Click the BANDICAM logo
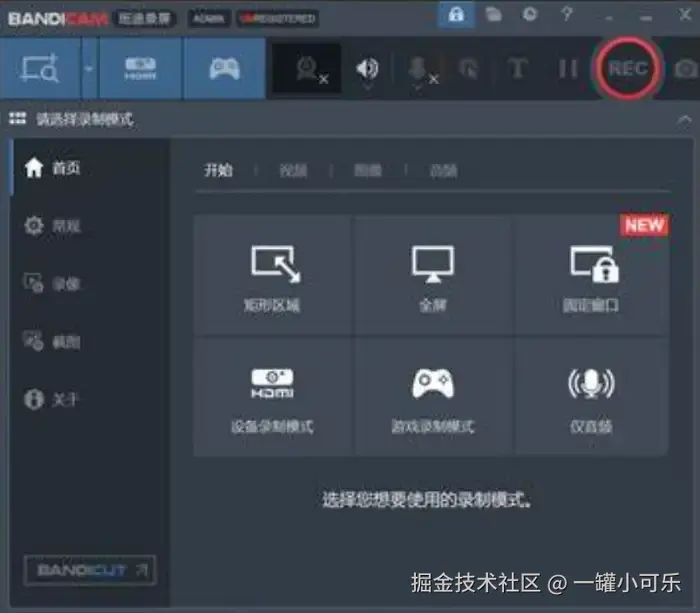Screen dimensions: 700x613 click(58, 19)
